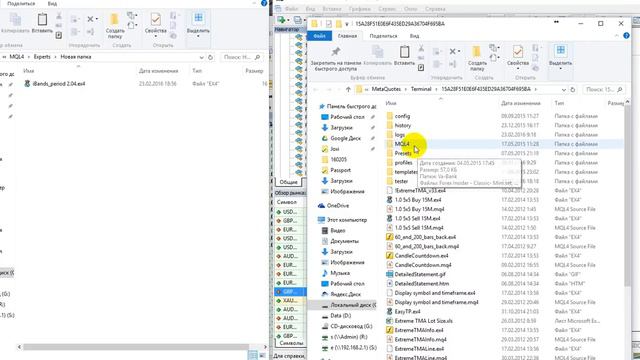Click the Back arrow in right Explorer navigation

click(x=316, y=89)
